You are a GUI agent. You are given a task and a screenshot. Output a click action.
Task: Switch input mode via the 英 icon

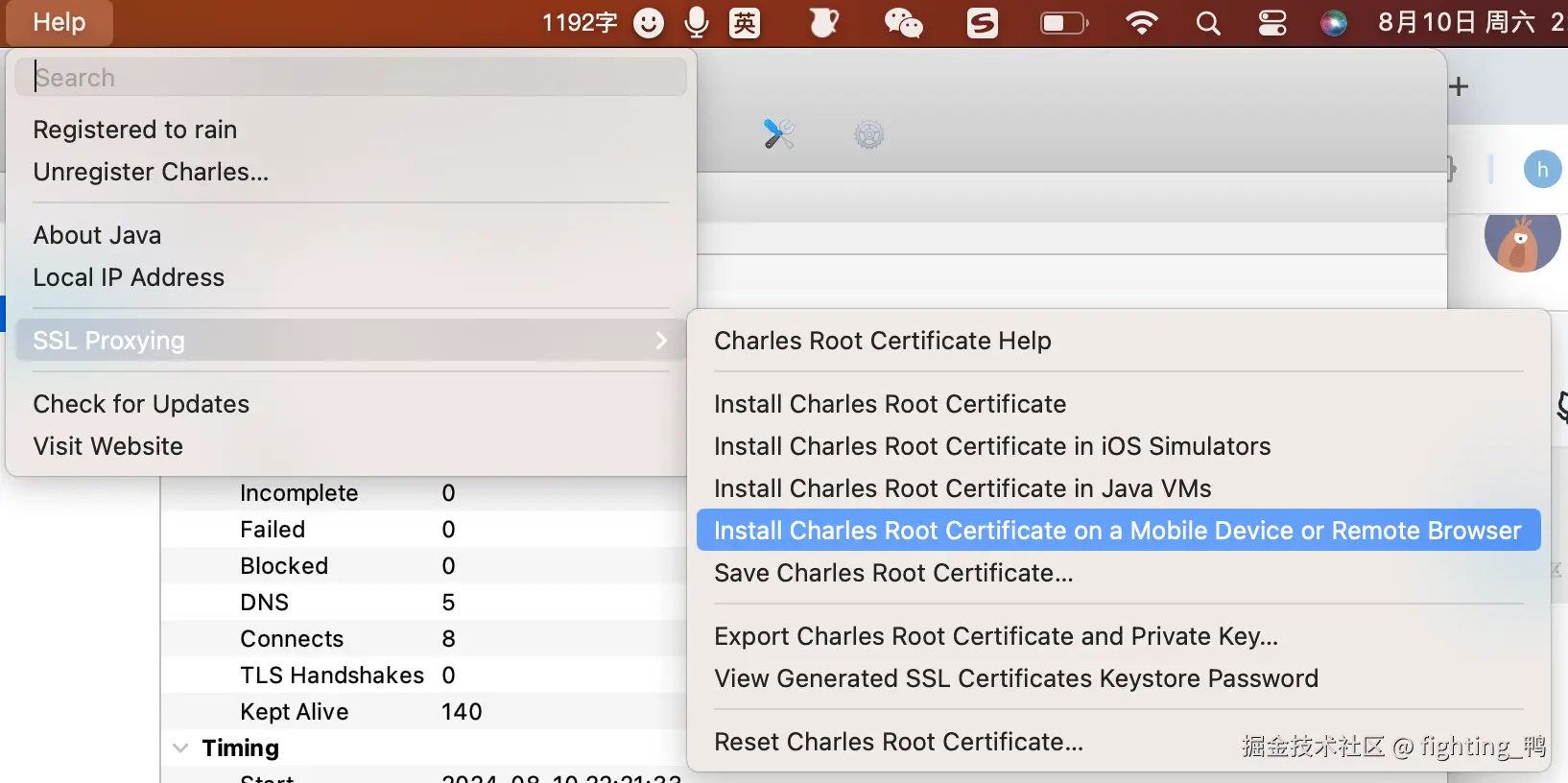click(x=745, y=23)
